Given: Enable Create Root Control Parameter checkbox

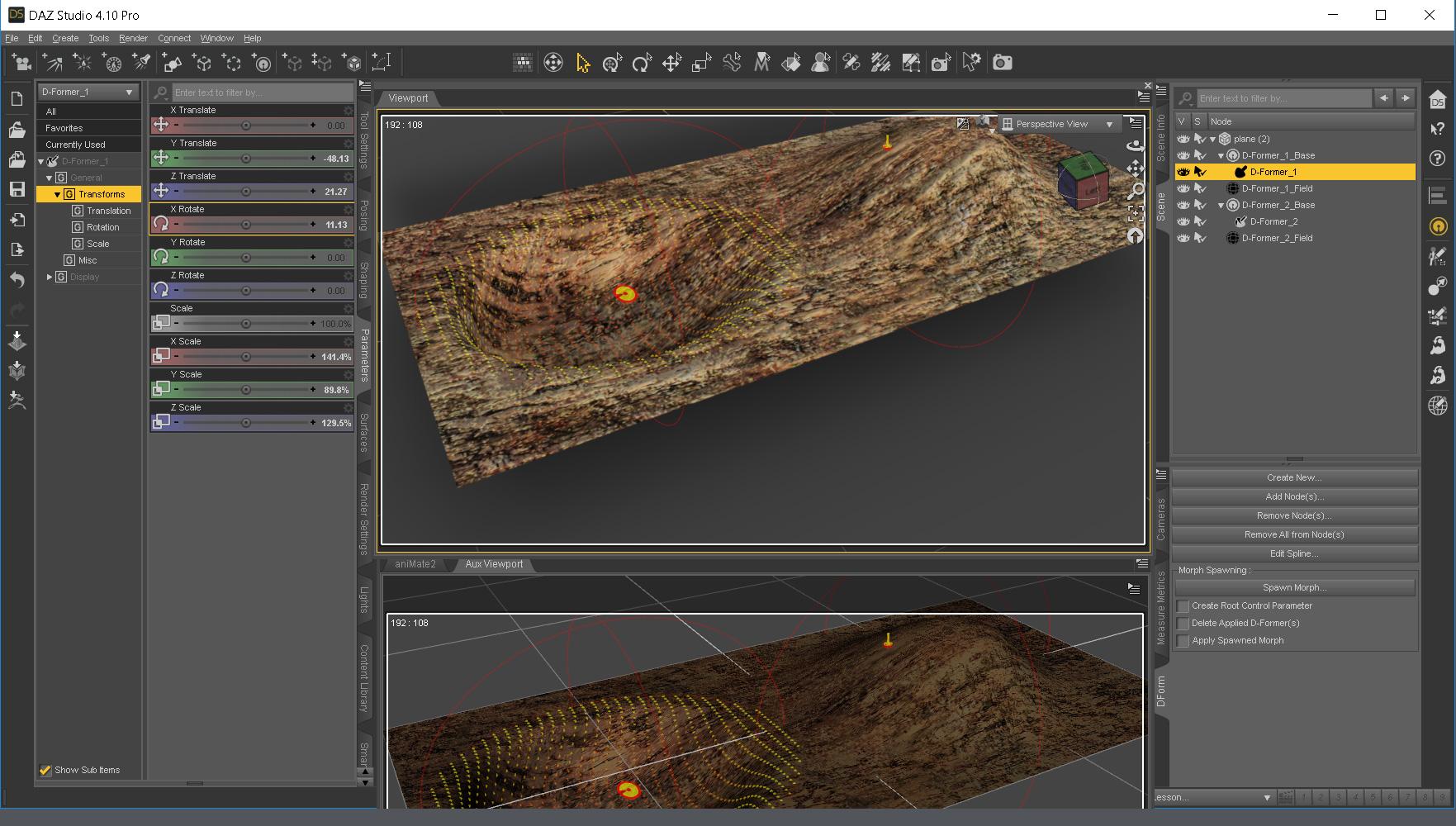Looking at the screenshot, I should (x=1183, y=606).
